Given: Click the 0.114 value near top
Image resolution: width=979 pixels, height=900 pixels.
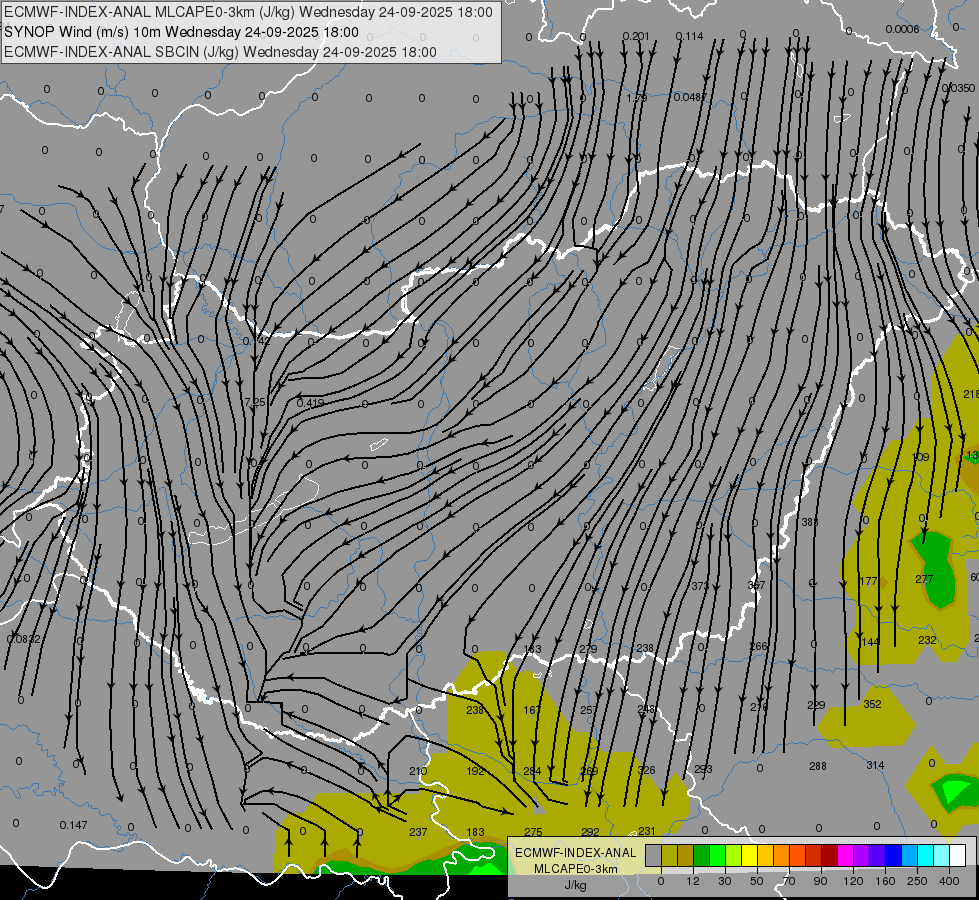Looking at the screenshot, I should coord(689,36).
